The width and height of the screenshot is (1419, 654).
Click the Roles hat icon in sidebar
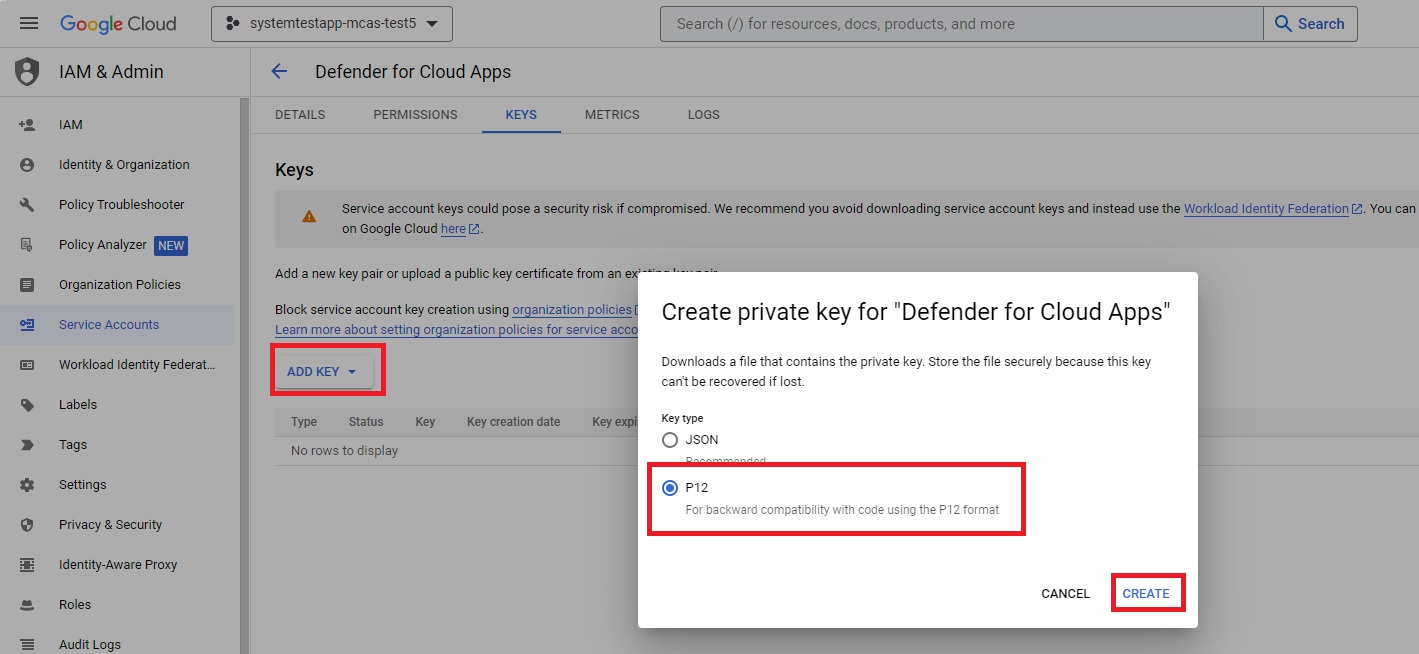tap(27, 605)
